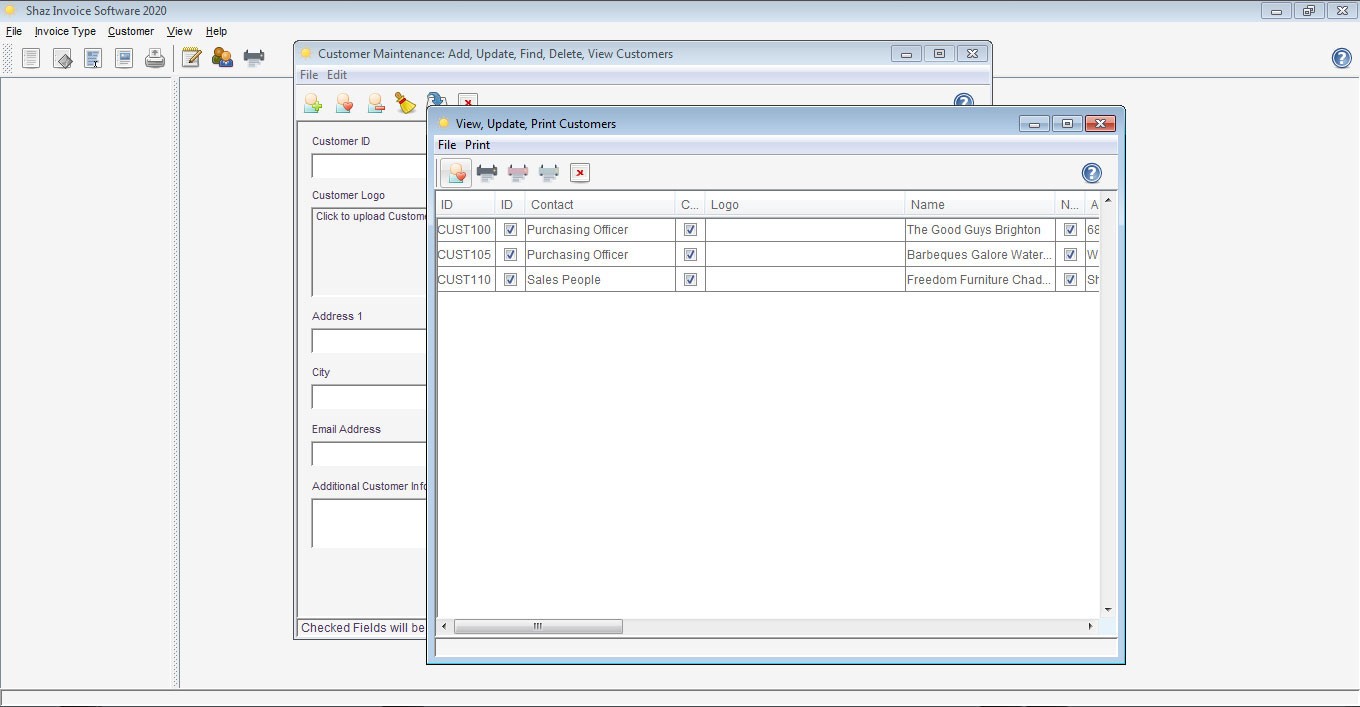
Task: Click down arrow of vertical table scrollbar
Action: pyautogui.click(x=1108, y=610)
